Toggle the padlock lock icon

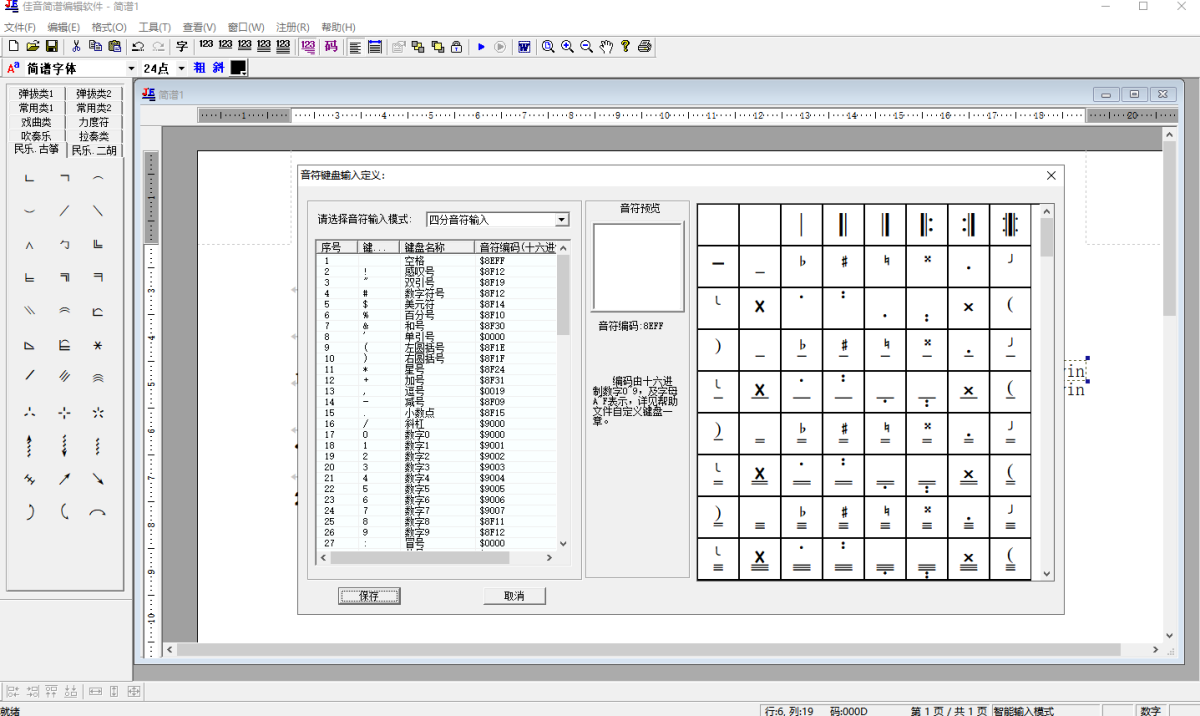pos(456,46)
